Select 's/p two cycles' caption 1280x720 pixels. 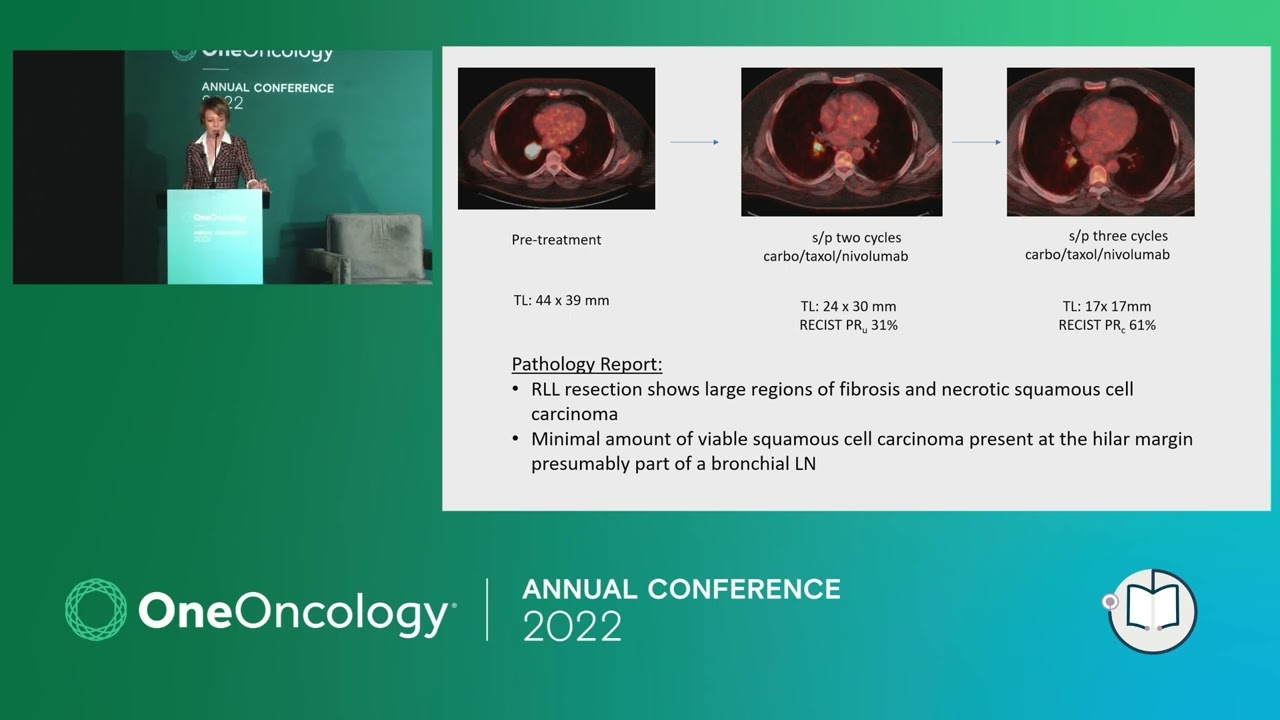(856, 238)
